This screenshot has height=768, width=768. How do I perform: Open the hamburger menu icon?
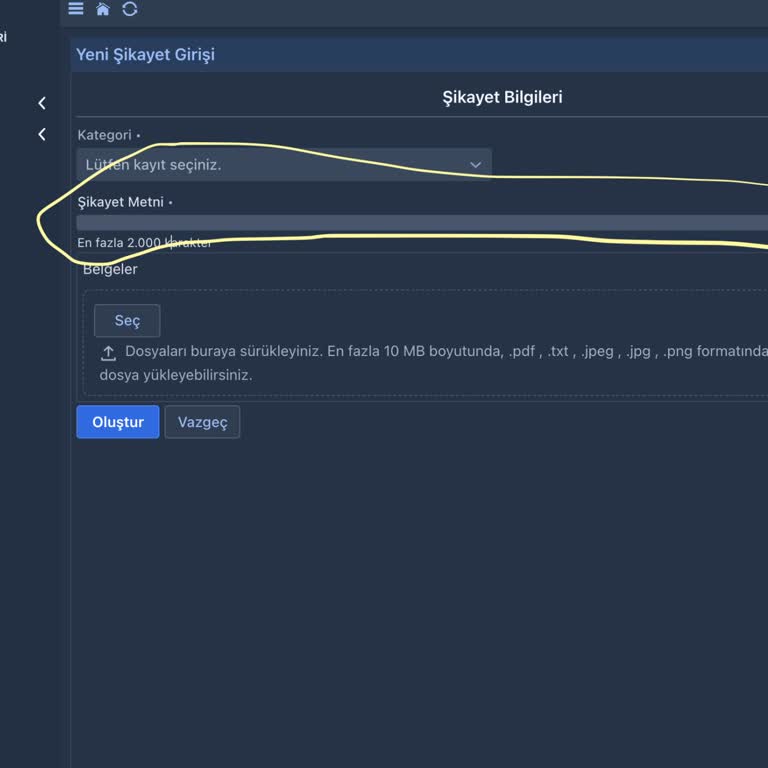tap(76, 9)
